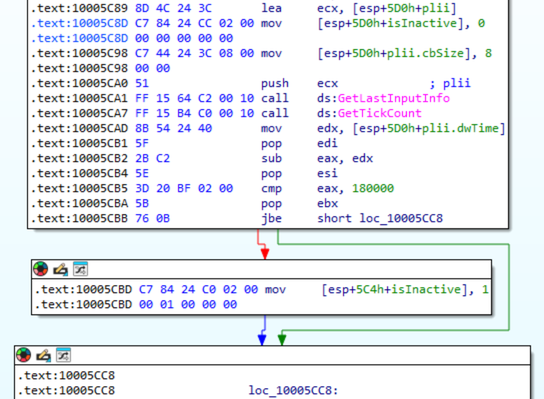
Task: Select constant 180000 in cmp instruction
Action: (373, 188)
